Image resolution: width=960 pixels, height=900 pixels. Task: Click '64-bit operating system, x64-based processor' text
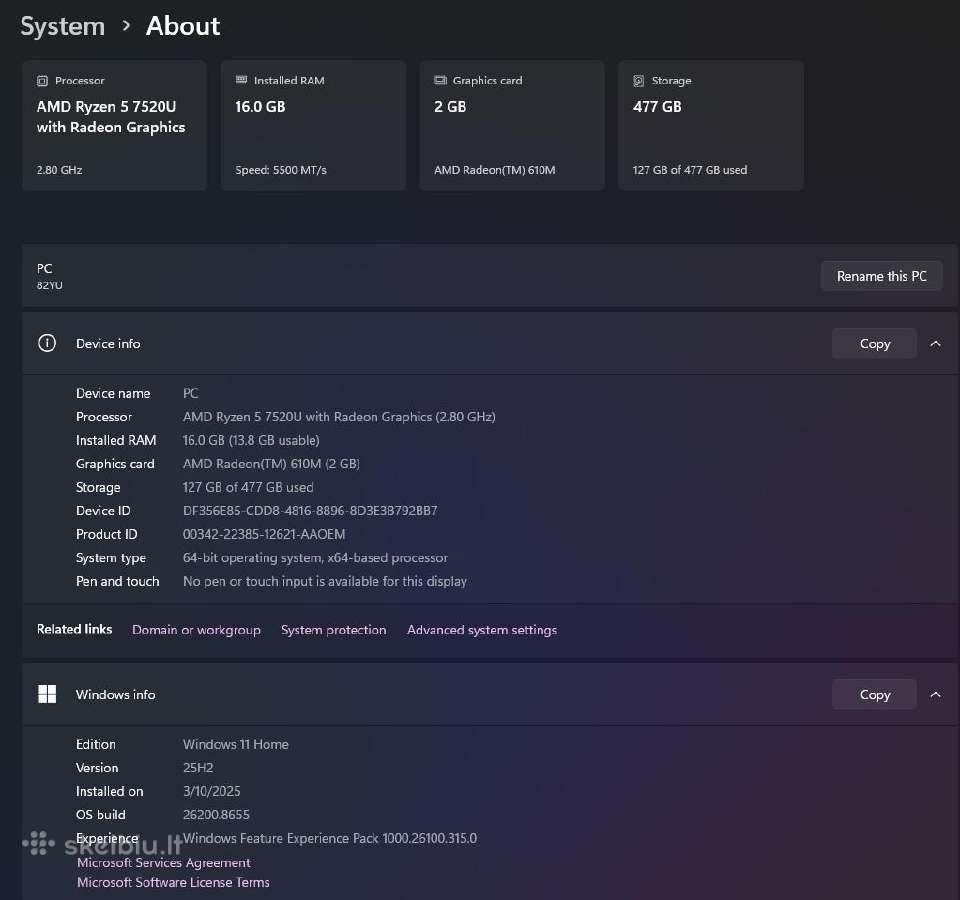[x=315, y=558]
